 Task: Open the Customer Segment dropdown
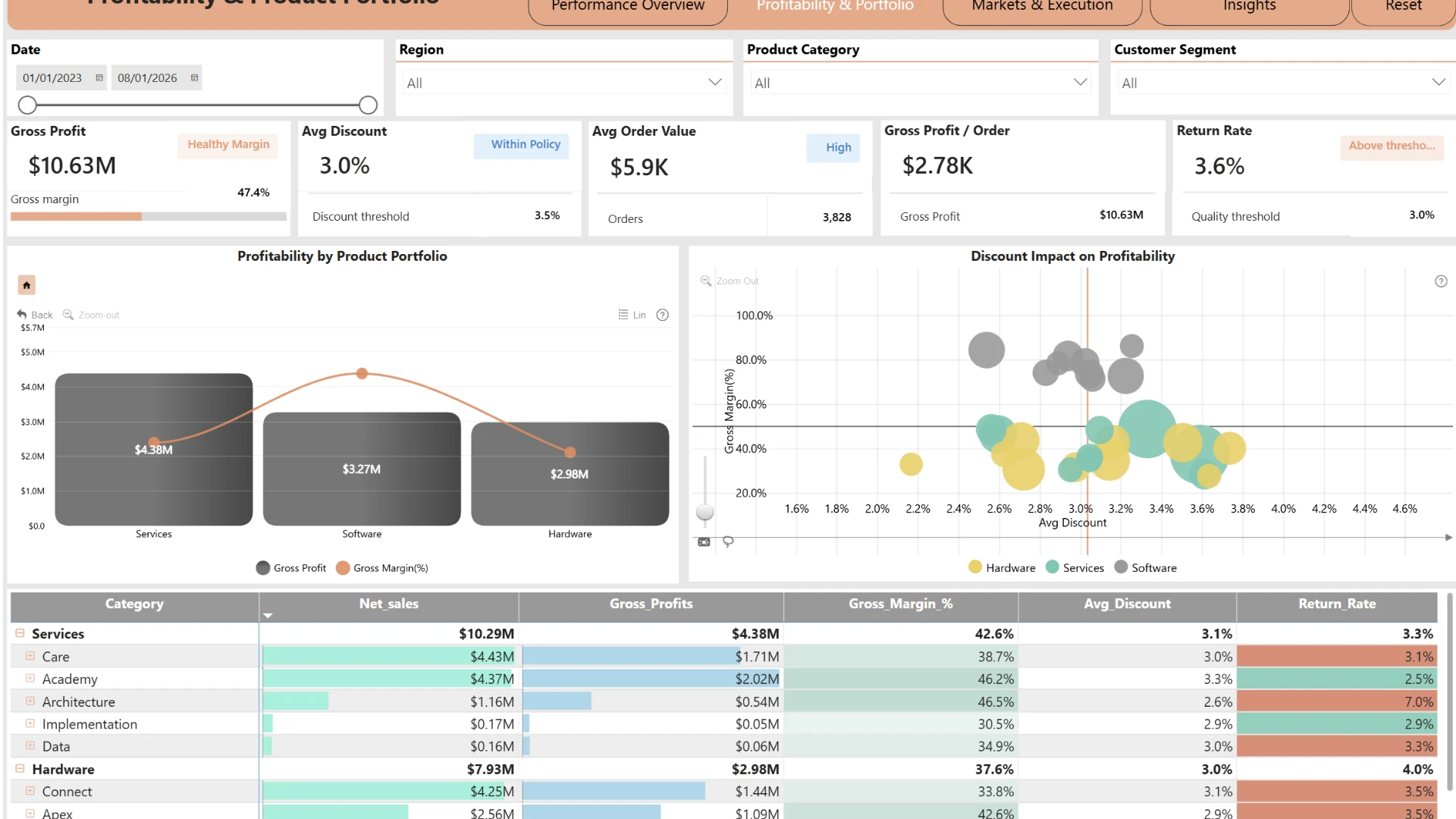(1284, 83)
